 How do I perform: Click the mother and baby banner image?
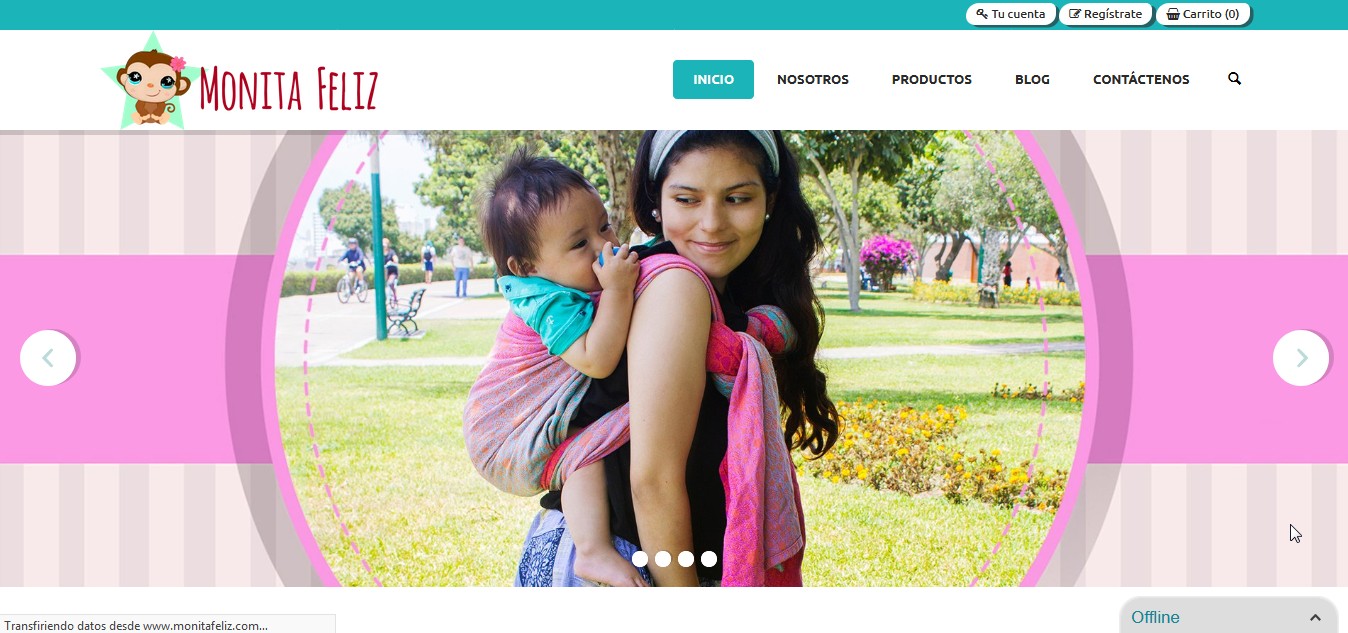[674, 358]
